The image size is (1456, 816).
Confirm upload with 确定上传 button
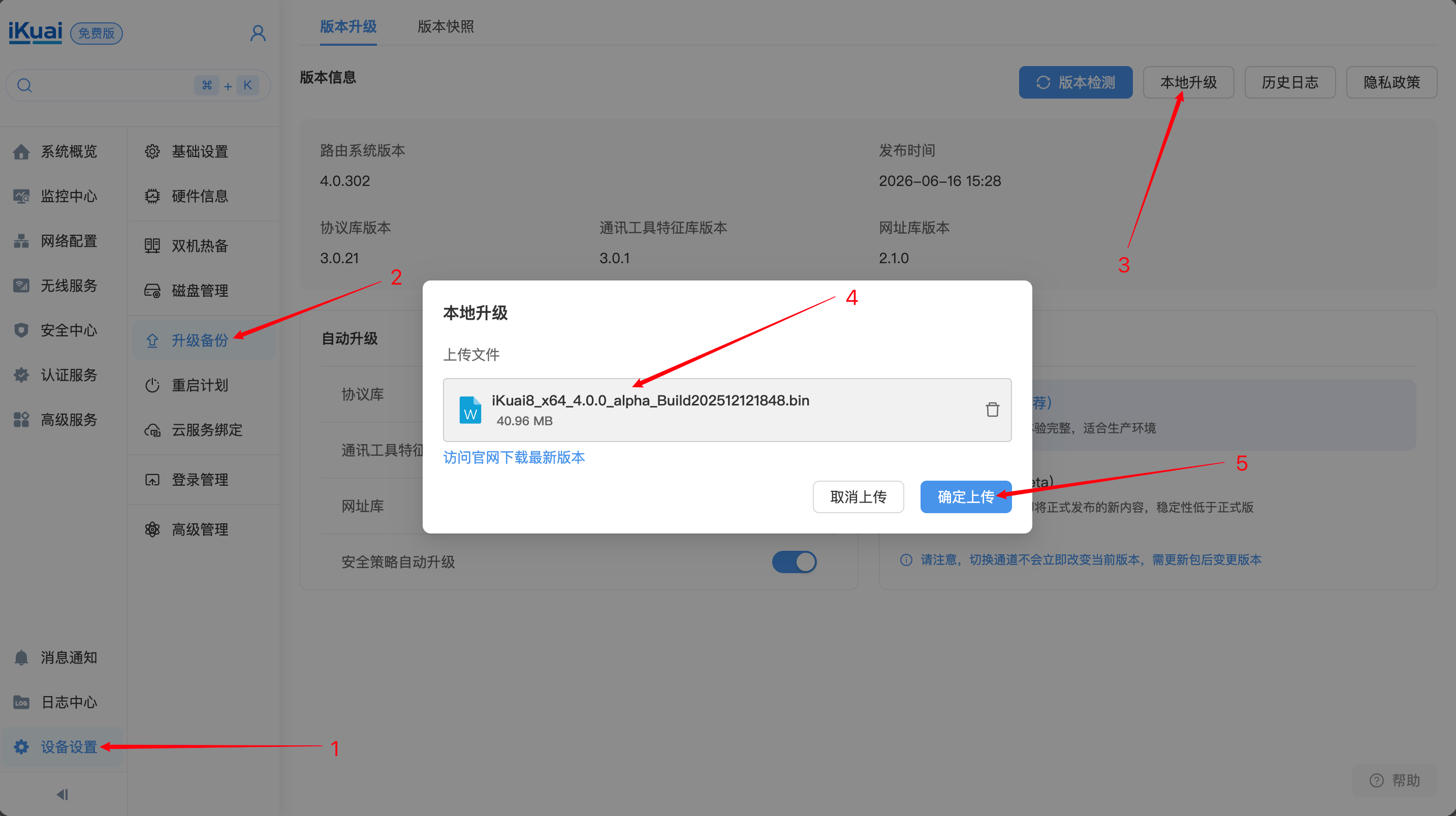pyautogui.click(x=965, y=497)
